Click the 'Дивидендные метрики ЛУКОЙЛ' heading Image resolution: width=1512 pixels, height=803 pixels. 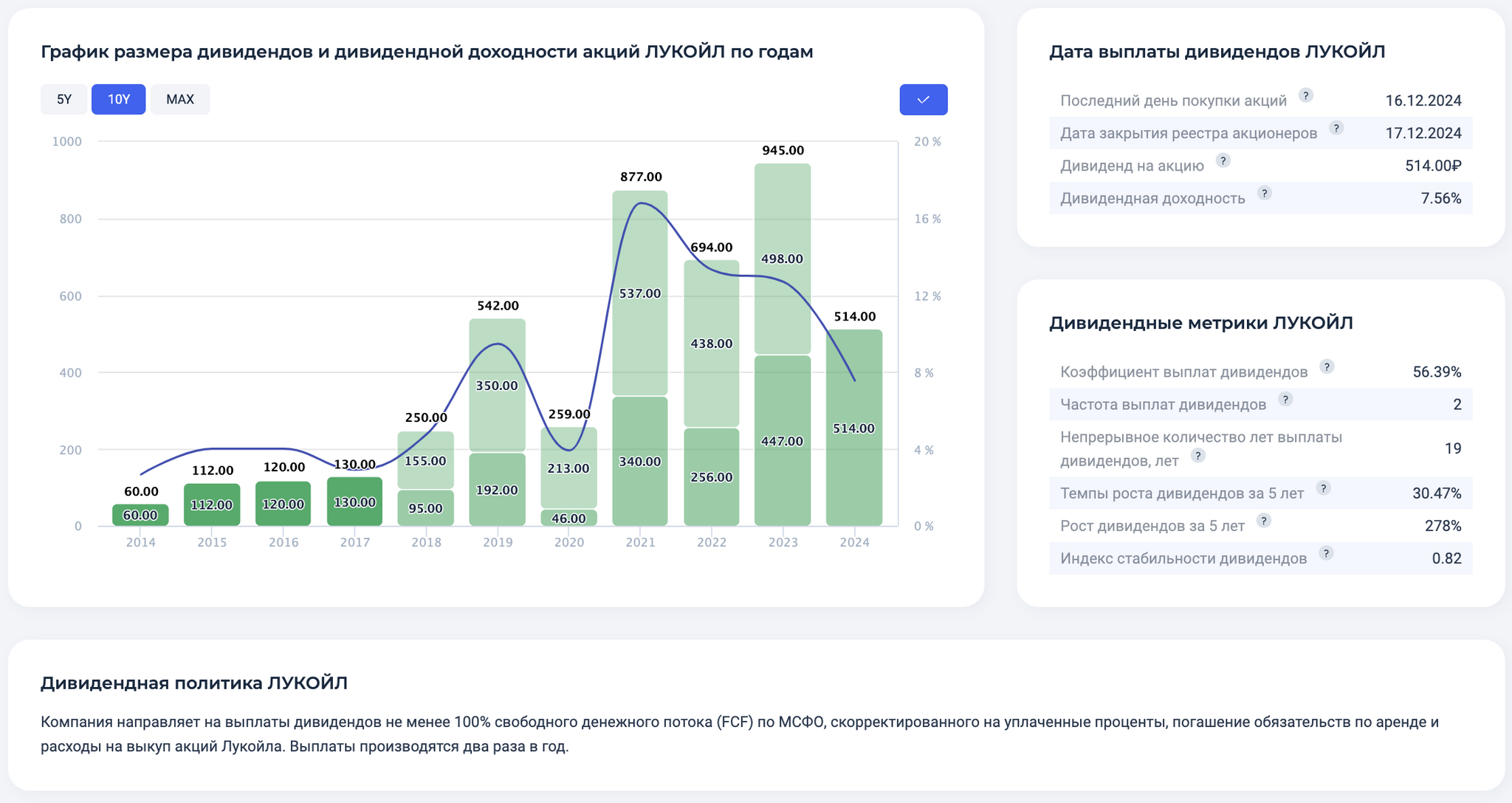click(x=1201, y=323)
